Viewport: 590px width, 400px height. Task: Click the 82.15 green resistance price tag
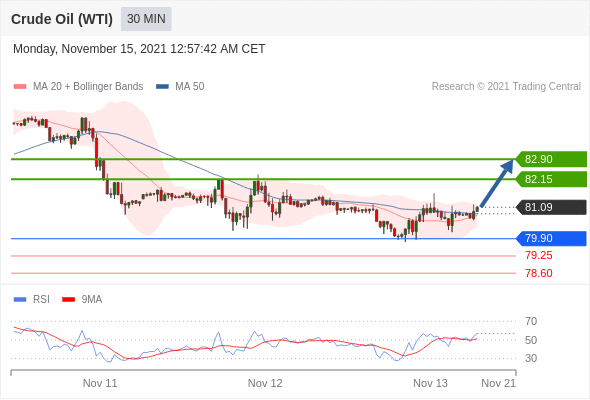(551, 179)
